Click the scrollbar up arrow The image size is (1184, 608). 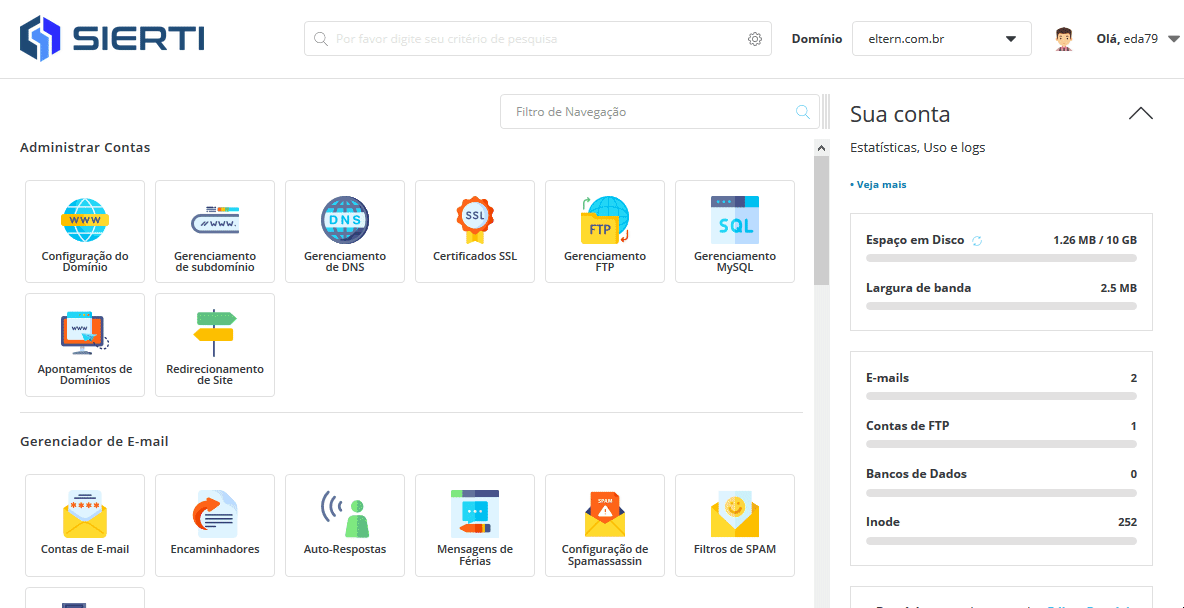click(822, 147)
